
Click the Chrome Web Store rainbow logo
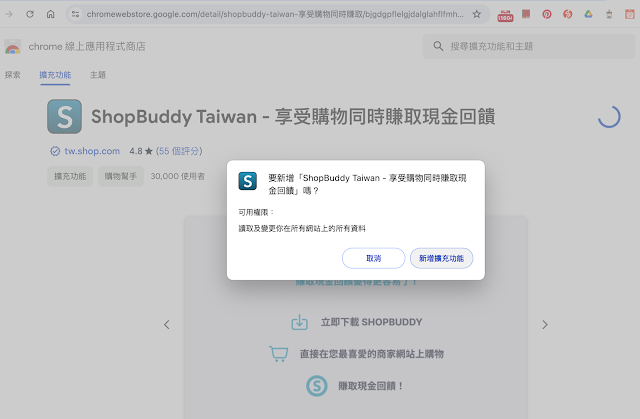(13, 47)
